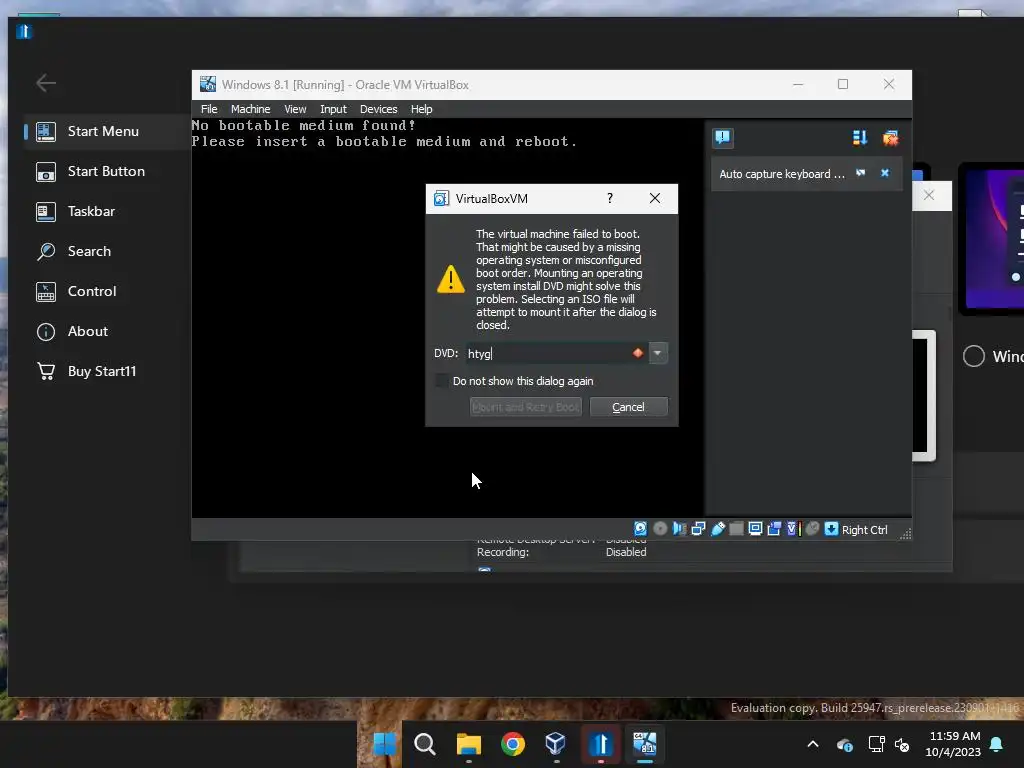Click Mount and Retry Boot button
This screenshot has width=1024, height=768.
[x=526, y=407]
